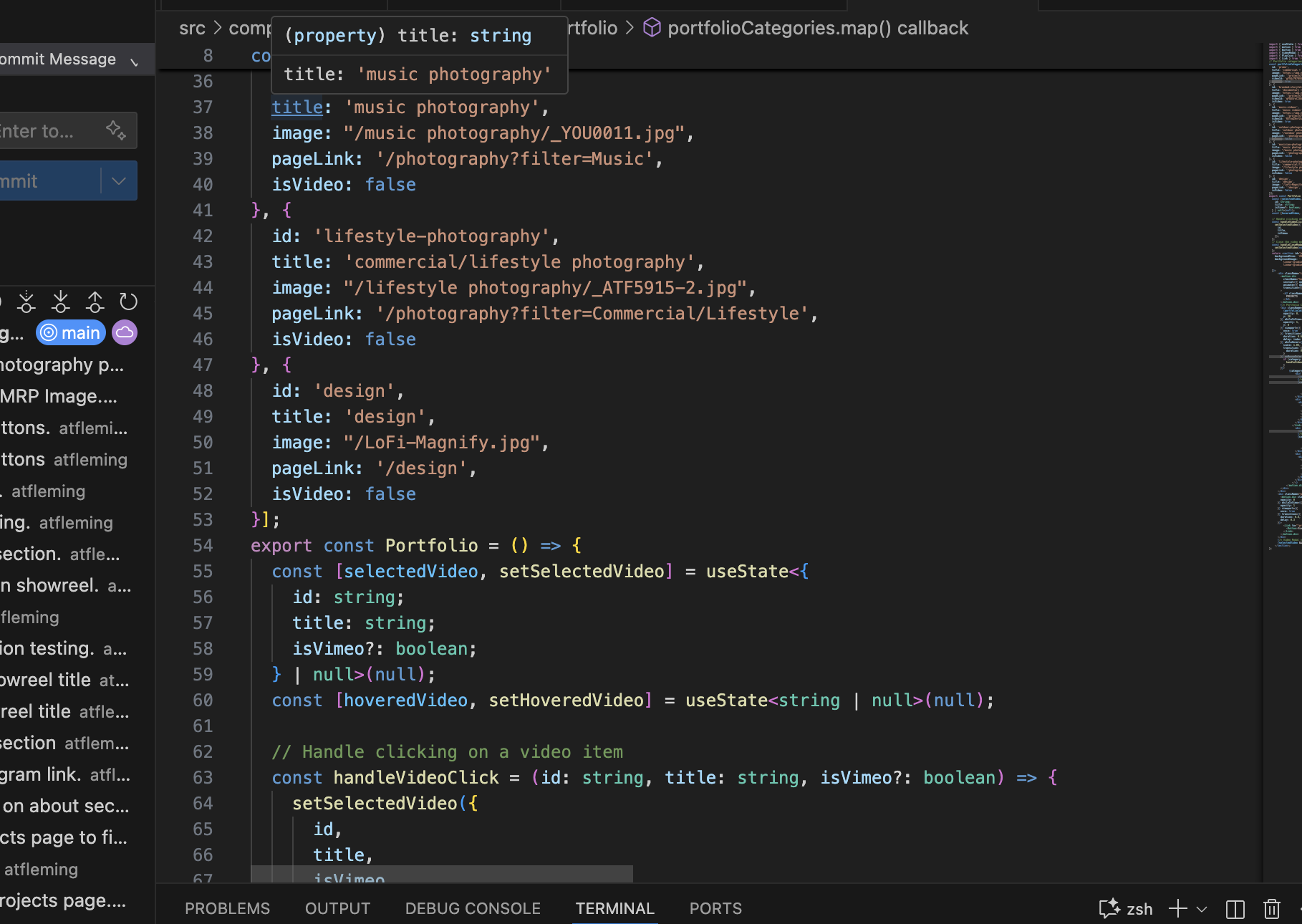Expand the new terminal launch profile chevron
The height and width of the screenshot is (924, 1302).
pyautogui.click(x=1202, y=909)
